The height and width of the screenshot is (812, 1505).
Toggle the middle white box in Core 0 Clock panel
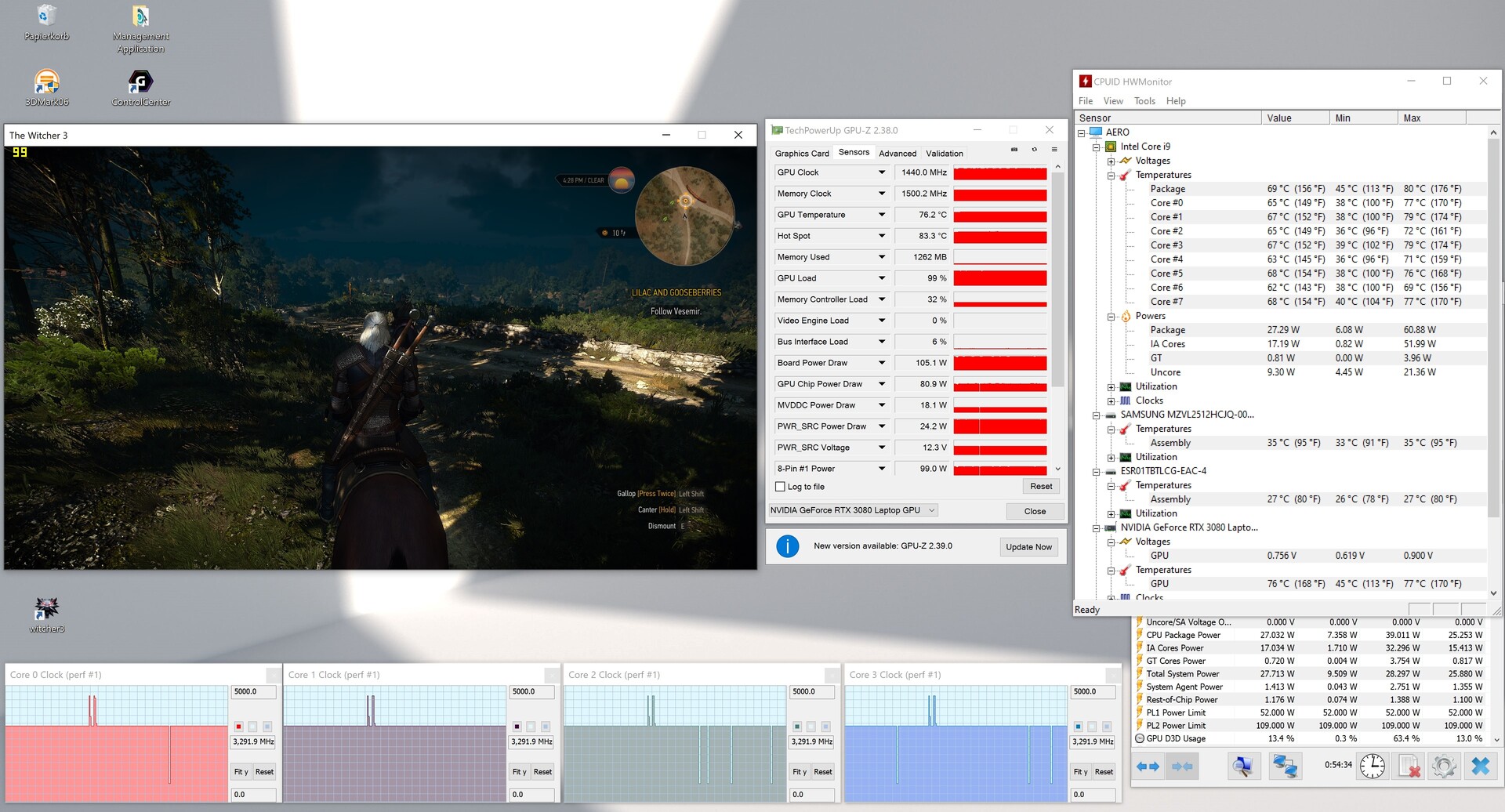tap(253, 727)
